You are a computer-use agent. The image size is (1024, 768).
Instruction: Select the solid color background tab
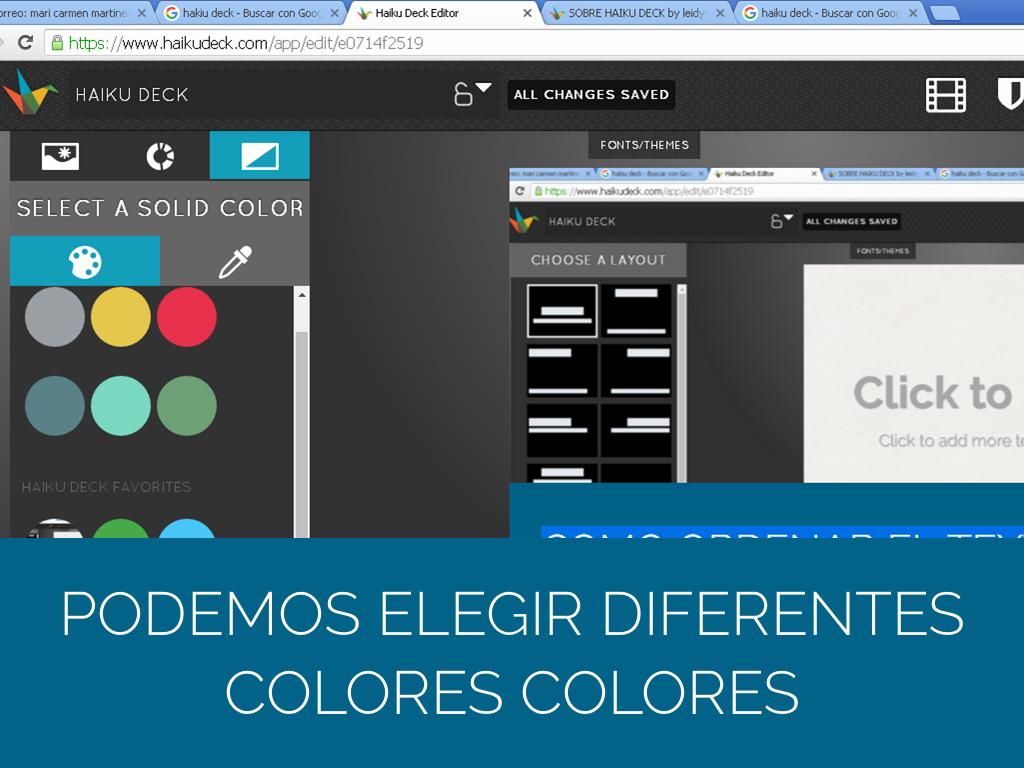click(260, 156)
